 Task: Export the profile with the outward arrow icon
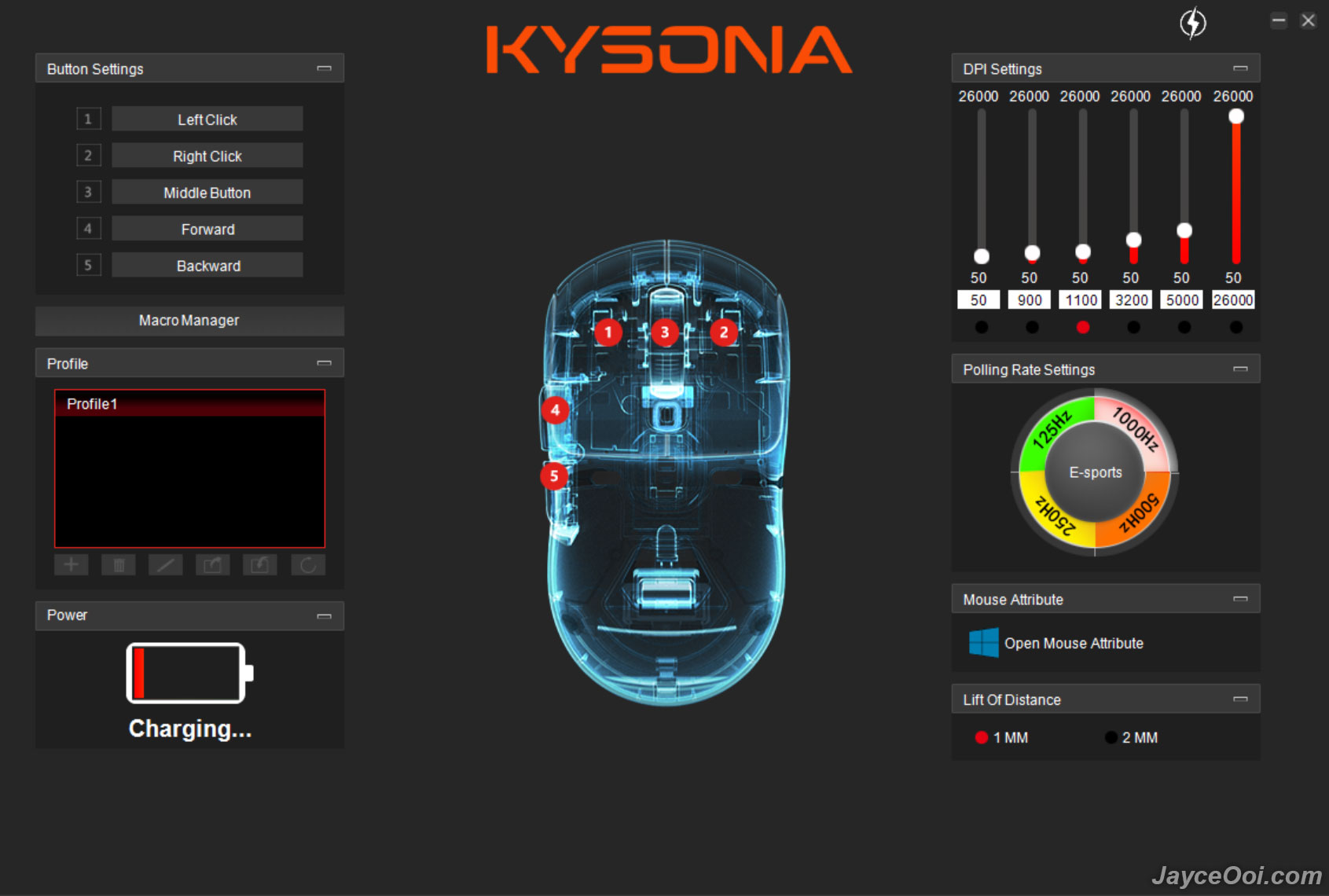click(213, 564)
